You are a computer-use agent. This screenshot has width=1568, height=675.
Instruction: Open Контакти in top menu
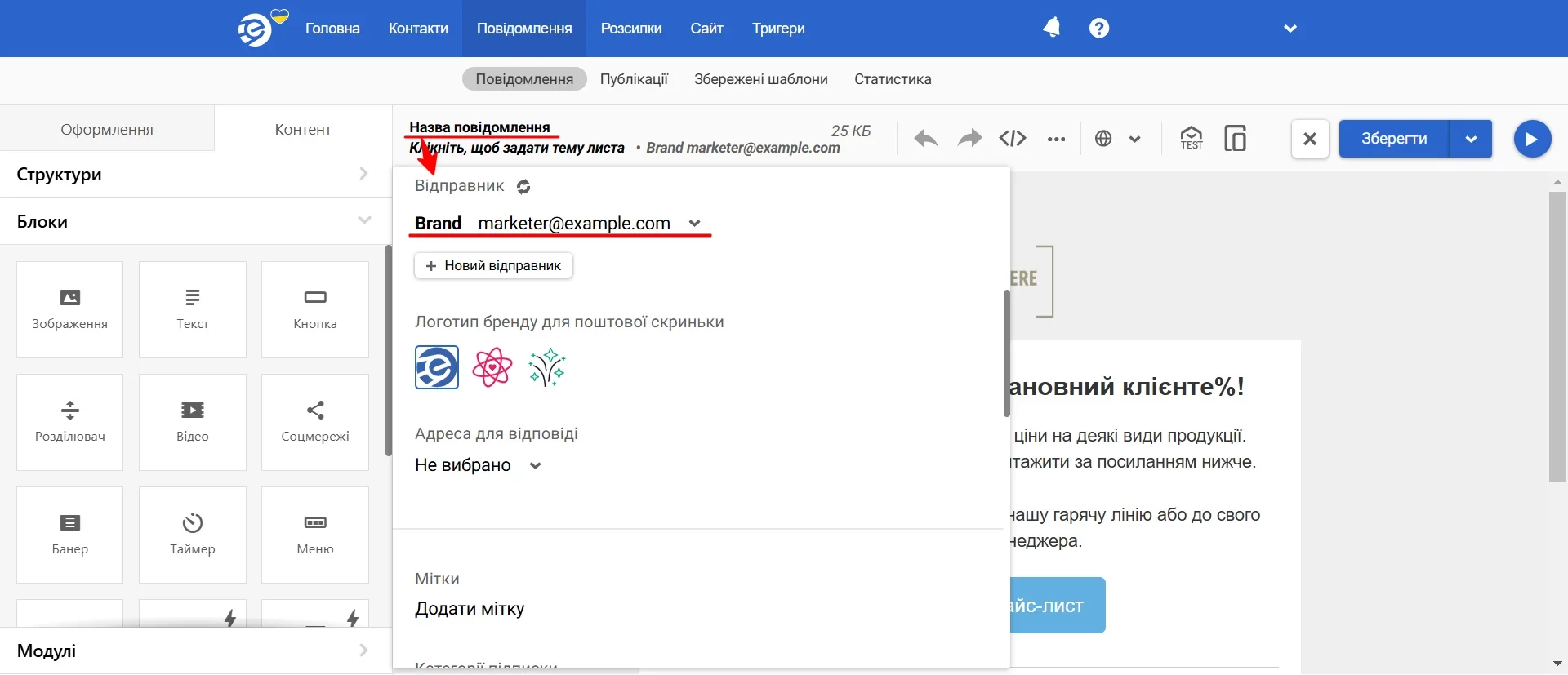418,29
